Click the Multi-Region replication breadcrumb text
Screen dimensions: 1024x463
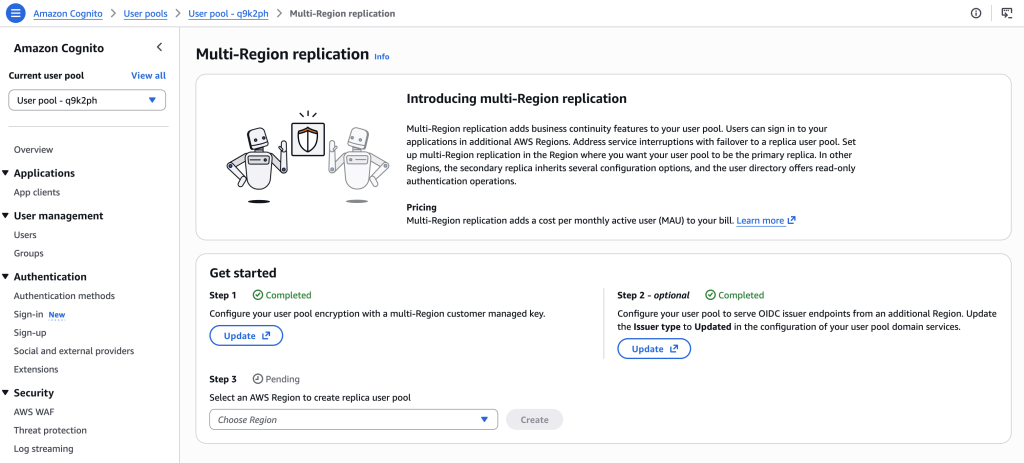pyautogui.click(x=342, y=13)
